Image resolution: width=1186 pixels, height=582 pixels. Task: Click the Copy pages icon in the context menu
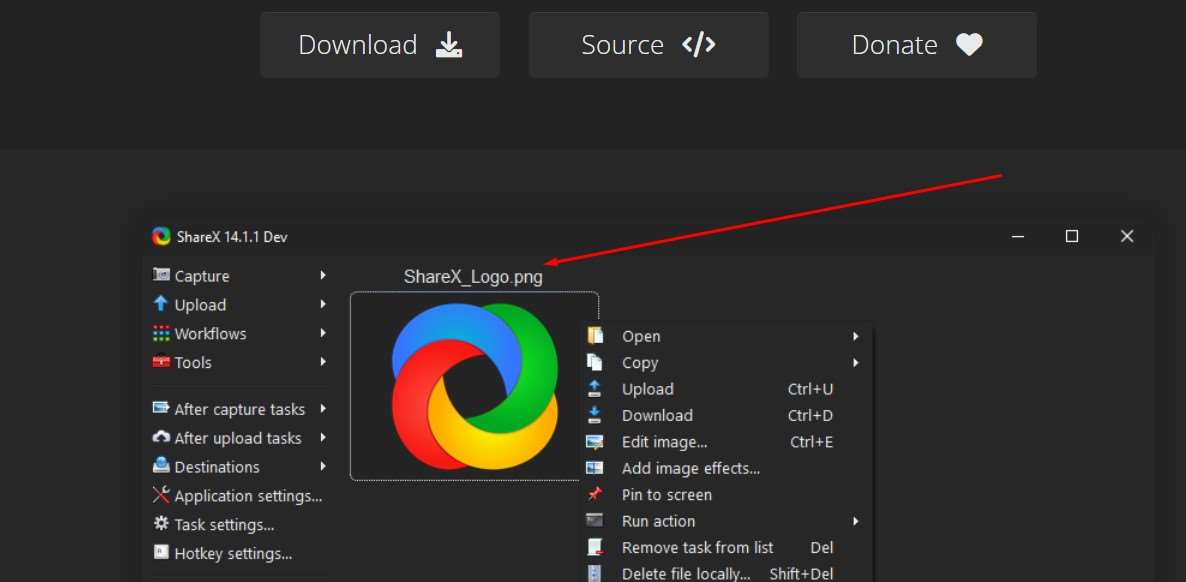[595, 362]
